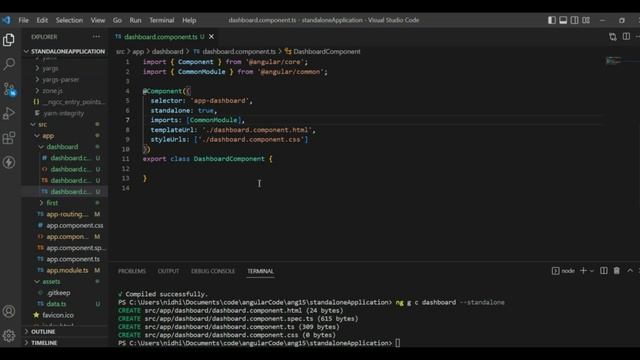The height and width of the screenshot is (360, 640).
Task: Add a new terminal with plus icon
Action: (x=583, y=271)
